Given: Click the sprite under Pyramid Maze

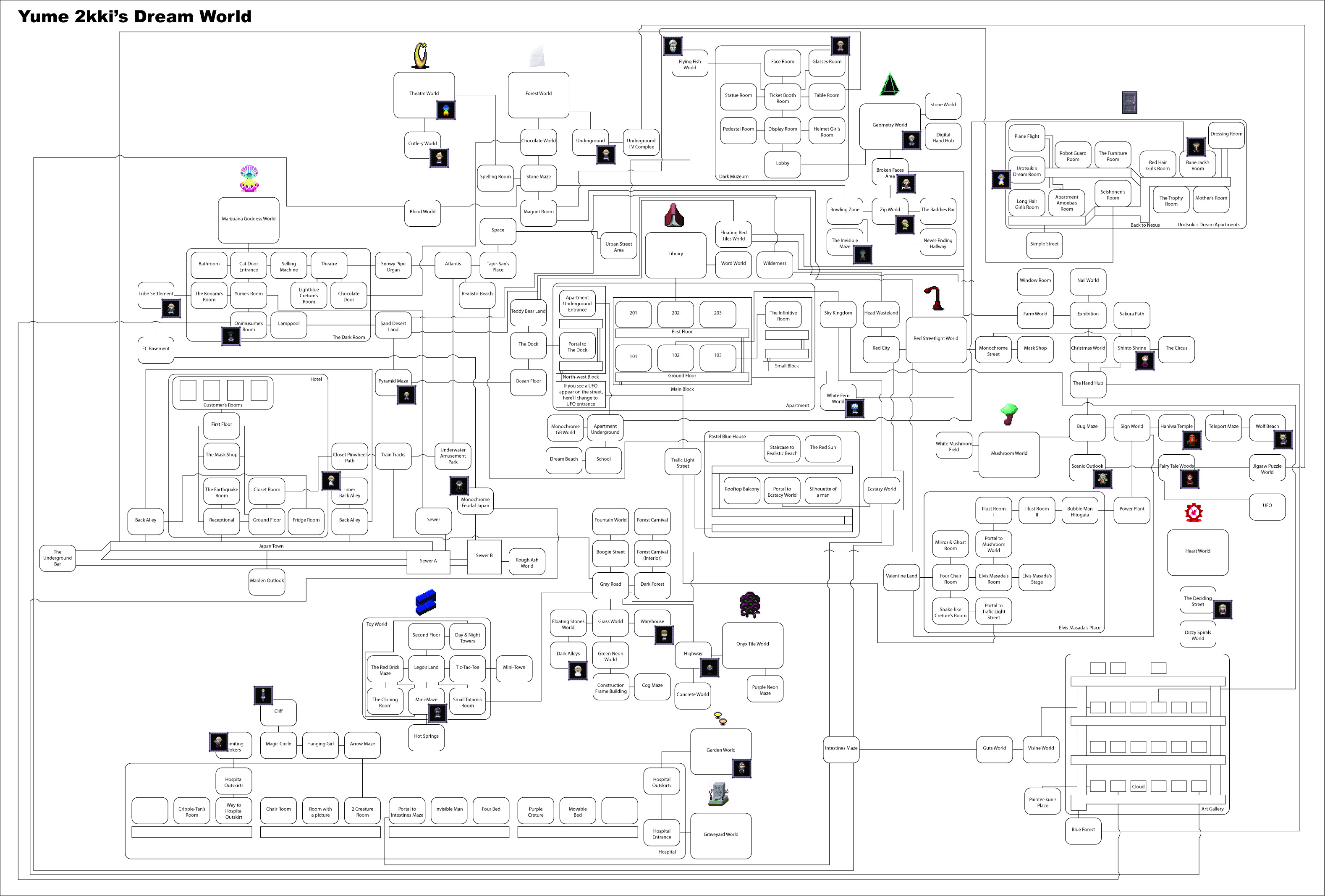Looking at the screenshot, I should point(406,395).
